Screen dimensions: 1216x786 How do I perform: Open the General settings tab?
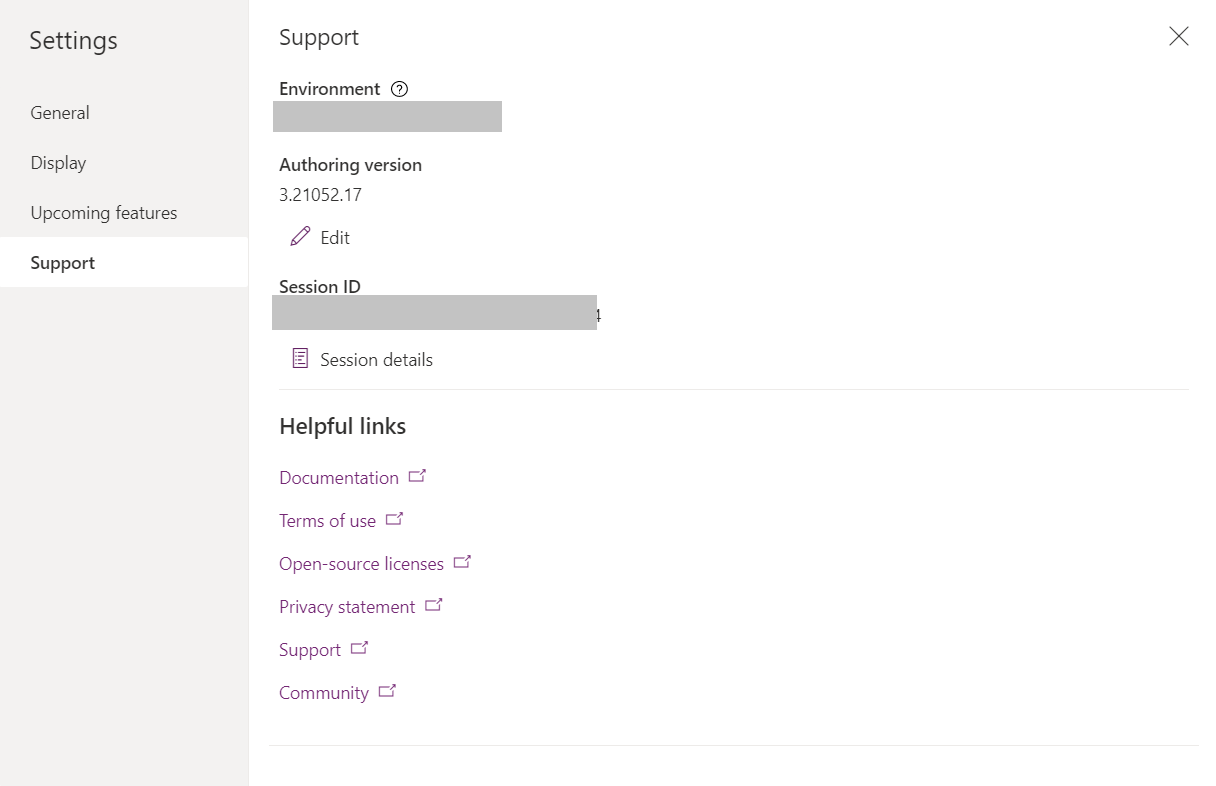60,113
